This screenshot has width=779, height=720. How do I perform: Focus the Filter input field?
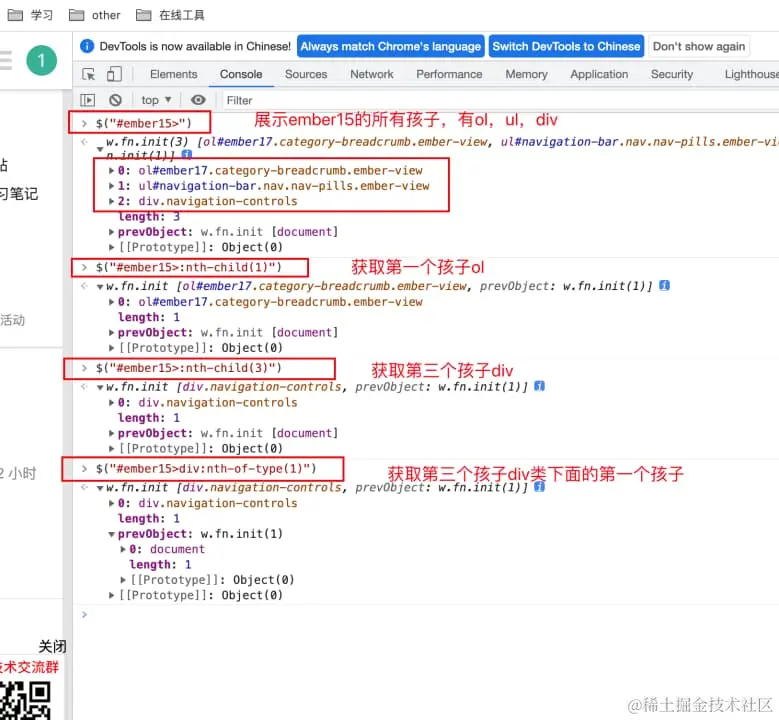[499, 100]
